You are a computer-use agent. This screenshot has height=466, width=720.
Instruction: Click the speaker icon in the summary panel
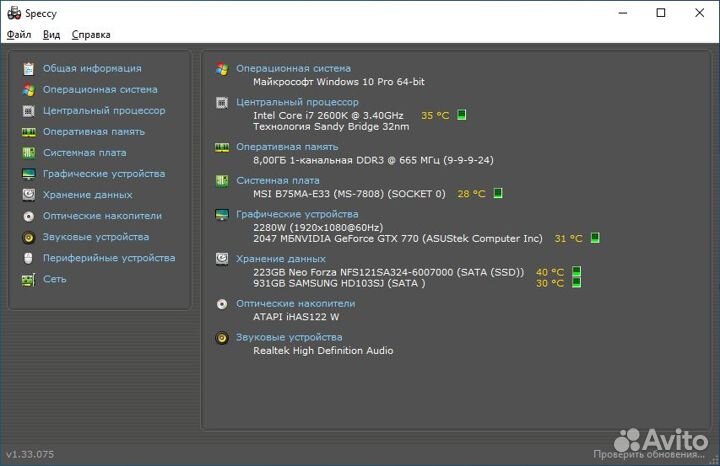coord(222,338)
